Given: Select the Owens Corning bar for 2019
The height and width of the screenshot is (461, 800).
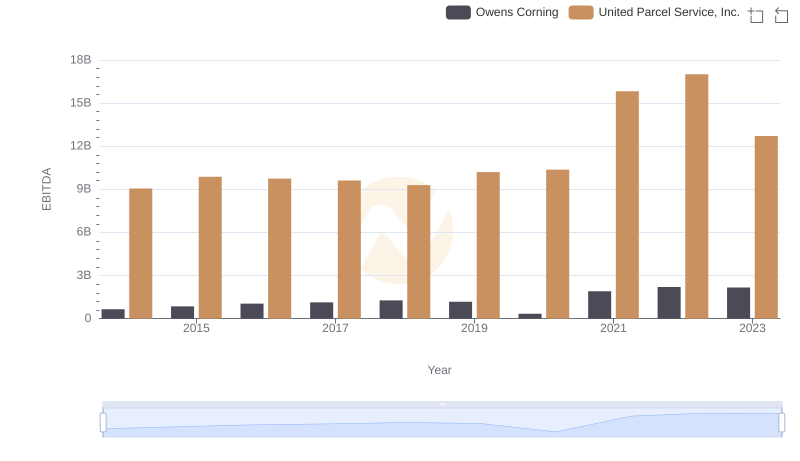Looking at the screenshot, I should [x=460, y=310].
